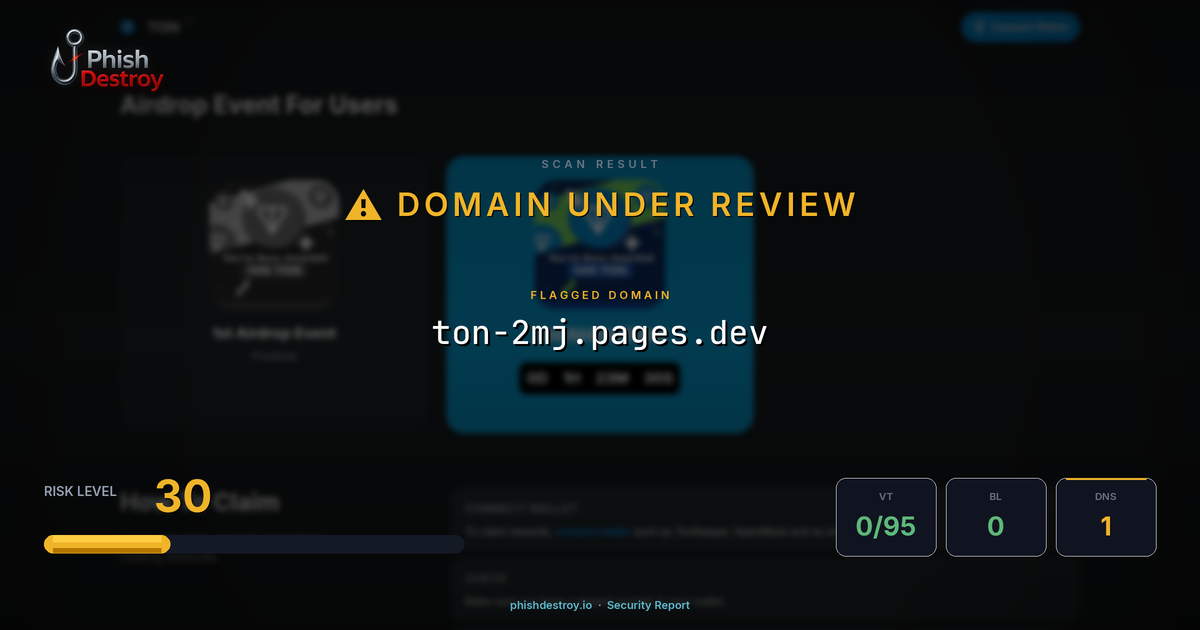
Task: Toggle the DNS flag highlighted in yellow
Action: 1106,480
